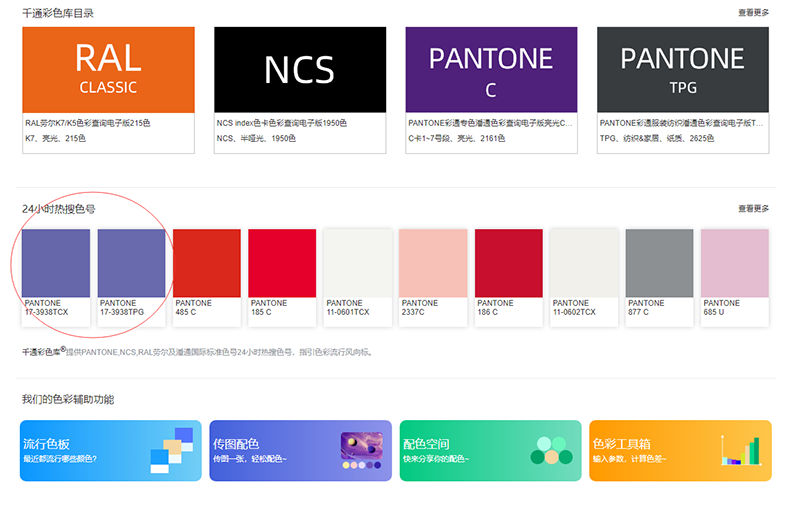Image resolution: width=800 pixels, height=505 pixels.
Task: Select the PANTONE 17-3938TPG swatch
Action: 132,263
